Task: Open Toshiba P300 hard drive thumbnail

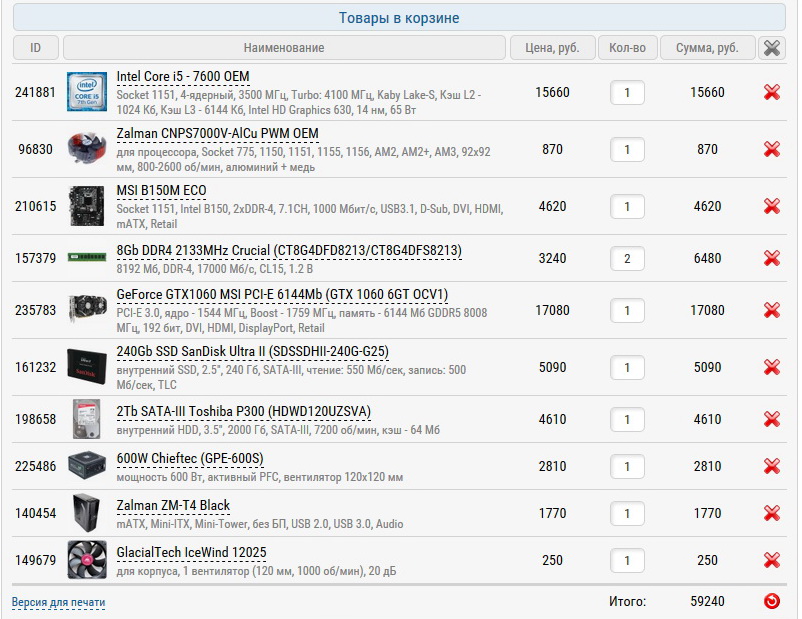Action: 86,419
